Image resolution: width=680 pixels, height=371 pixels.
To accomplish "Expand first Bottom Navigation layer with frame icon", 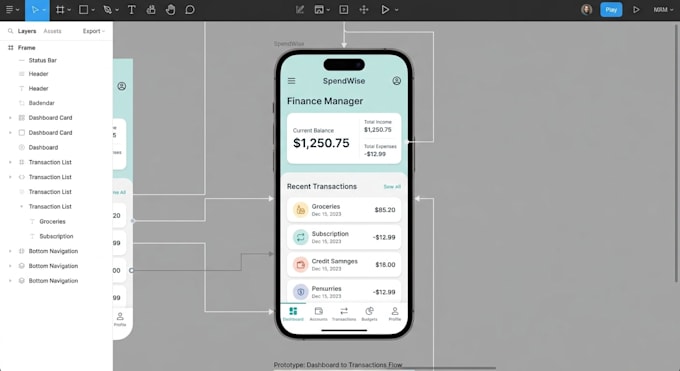I will 10,251.
